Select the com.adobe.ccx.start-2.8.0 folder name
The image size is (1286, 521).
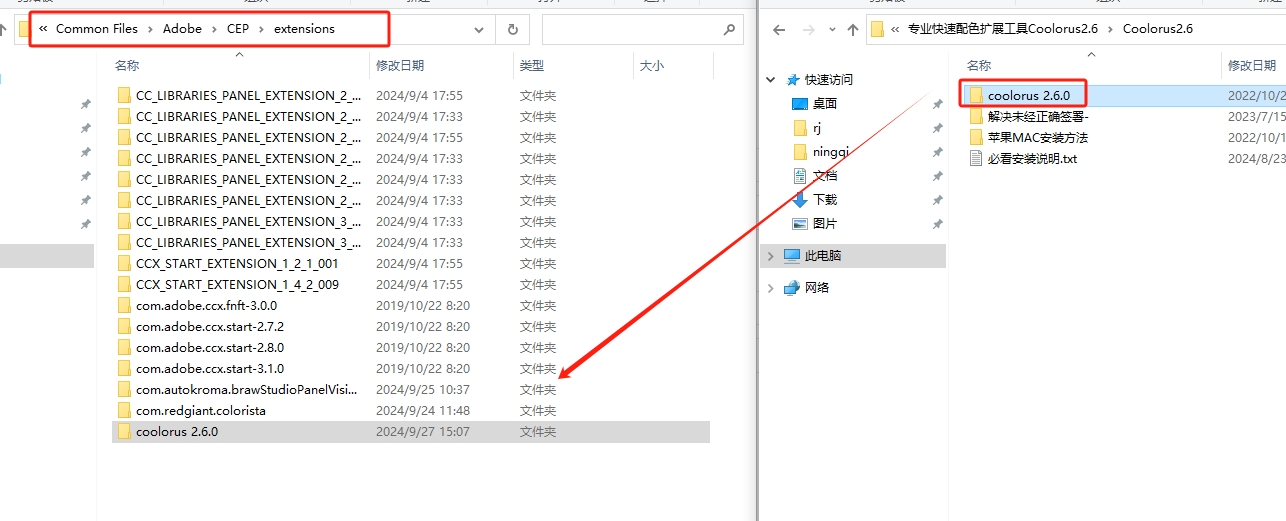pyautogui.click(x=210, y=347)
